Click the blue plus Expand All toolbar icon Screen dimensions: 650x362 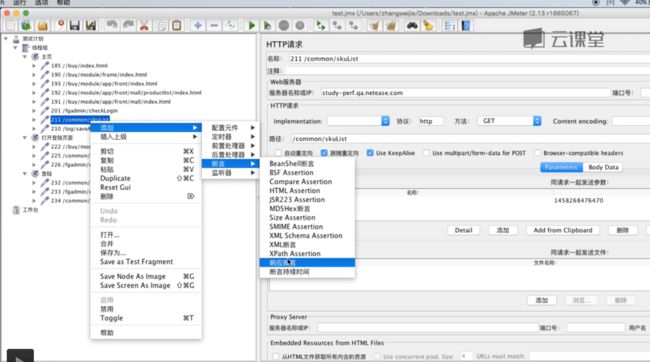198,26
